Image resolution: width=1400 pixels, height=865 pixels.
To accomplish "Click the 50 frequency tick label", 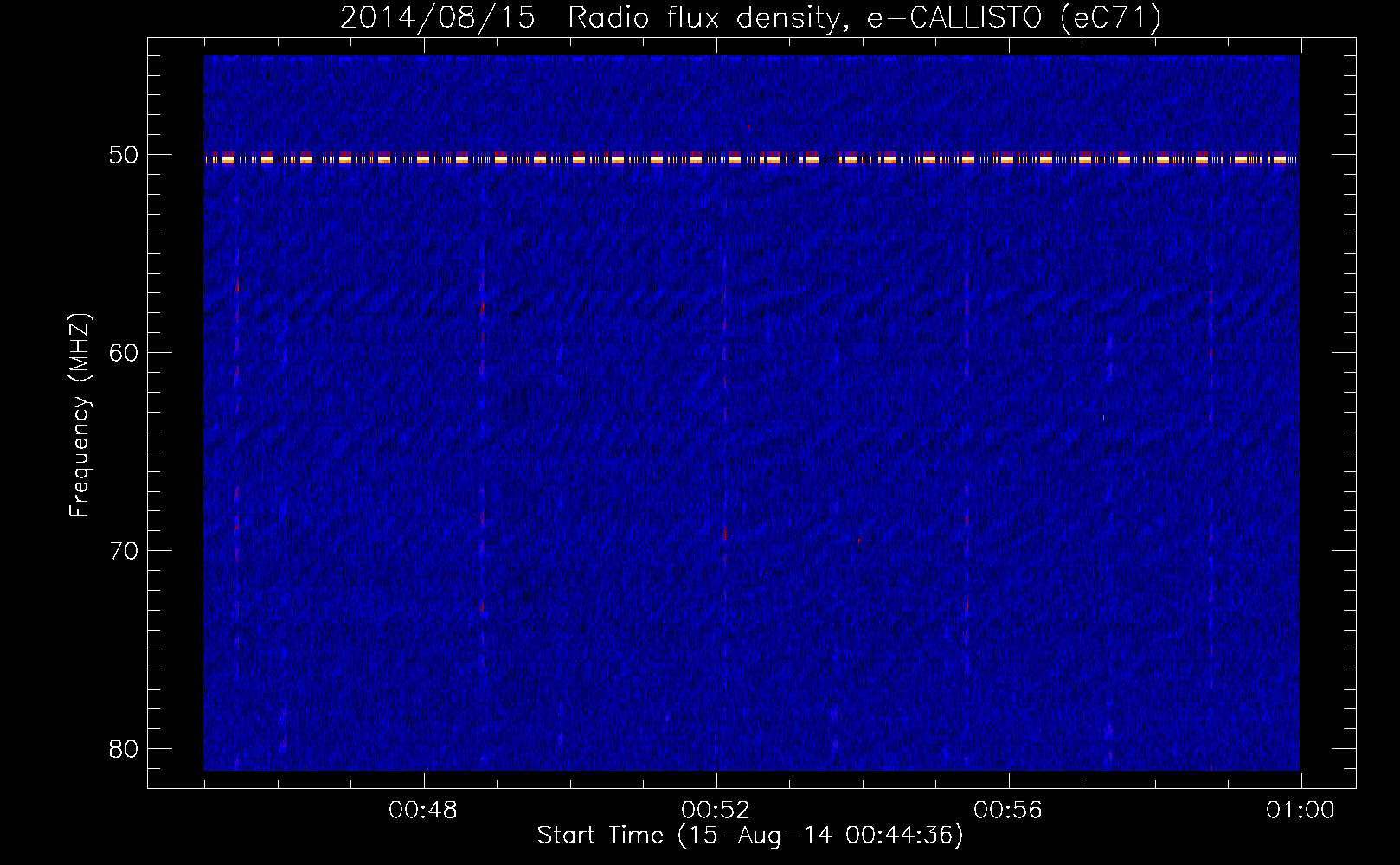I will point(124,156).
